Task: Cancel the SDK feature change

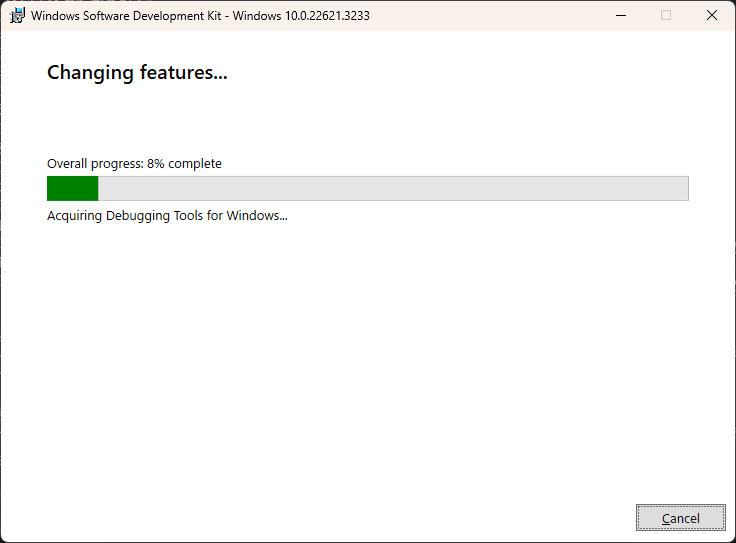Action: 681,518
